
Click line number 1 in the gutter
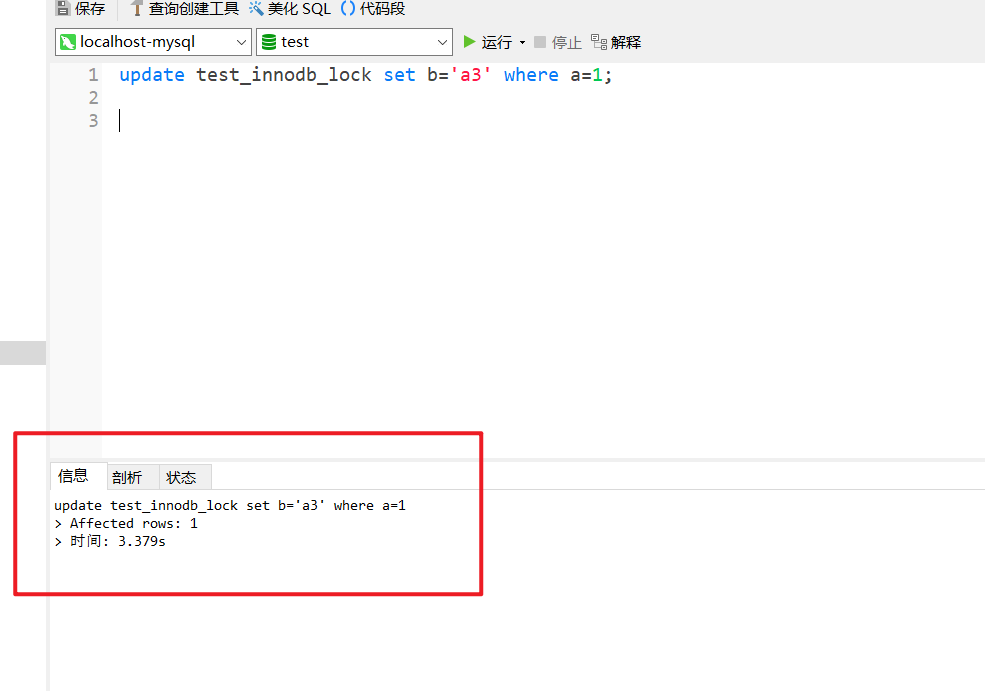(94, 75)
